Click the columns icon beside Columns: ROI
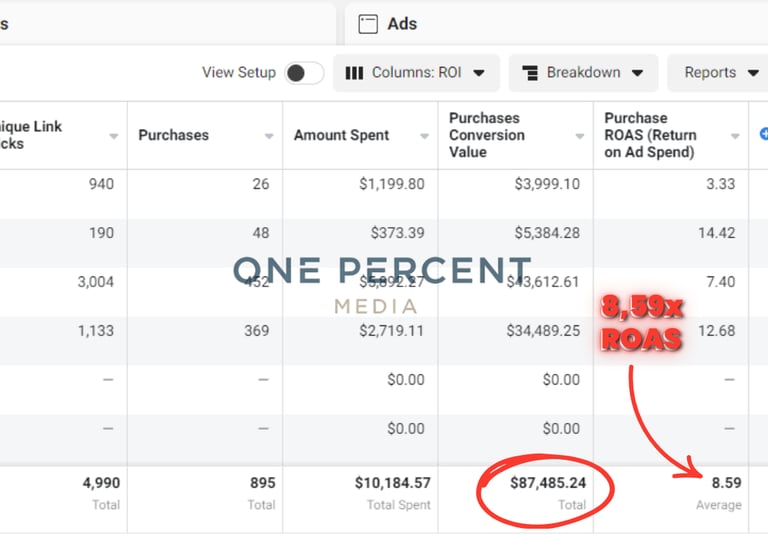 coord(354,73)
